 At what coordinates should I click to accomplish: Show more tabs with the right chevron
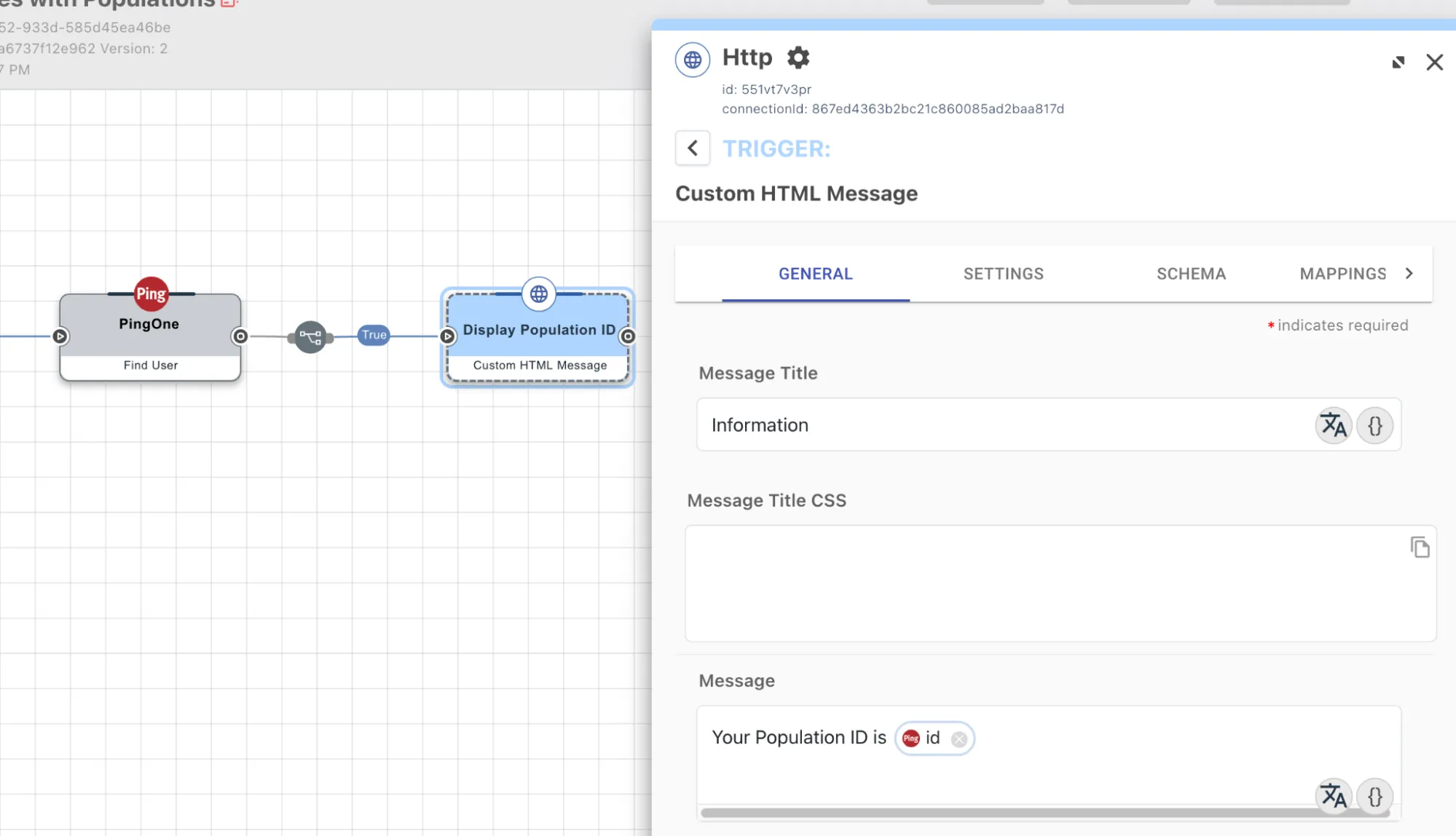click(1409, 273)
